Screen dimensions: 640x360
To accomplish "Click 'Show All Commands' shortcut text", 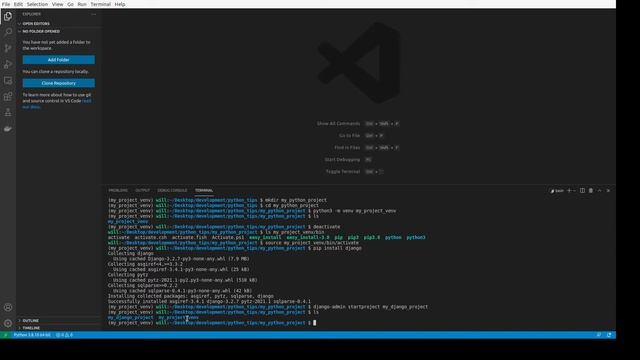I will click(x=338, y=124).
